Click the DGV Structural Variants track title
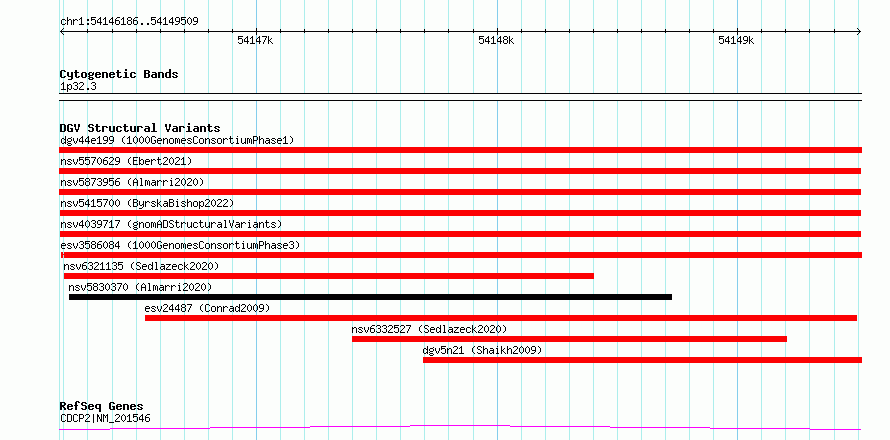This screenshot has height=440, width=890. 140,128
